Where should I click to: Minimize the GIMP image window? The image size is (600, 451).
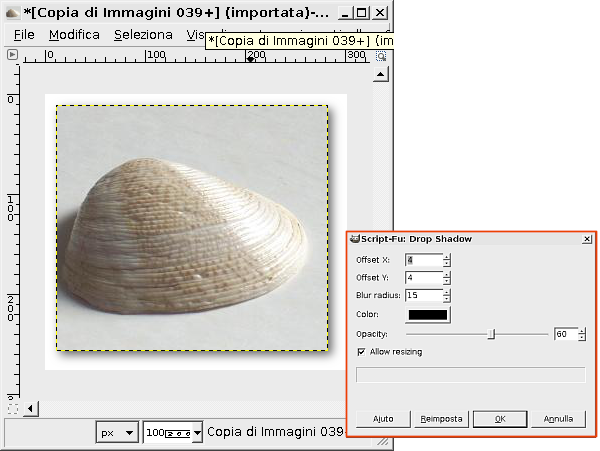[344, 13]
